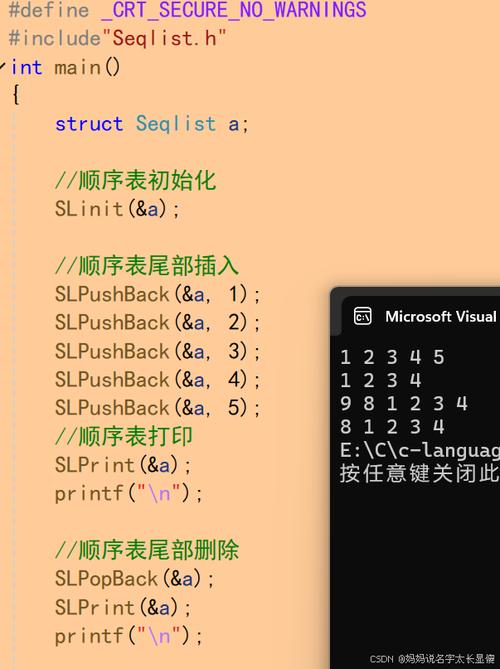Click the console path line E:\C\c-languag
The image size is (500, 669).
tap(420, 451)
